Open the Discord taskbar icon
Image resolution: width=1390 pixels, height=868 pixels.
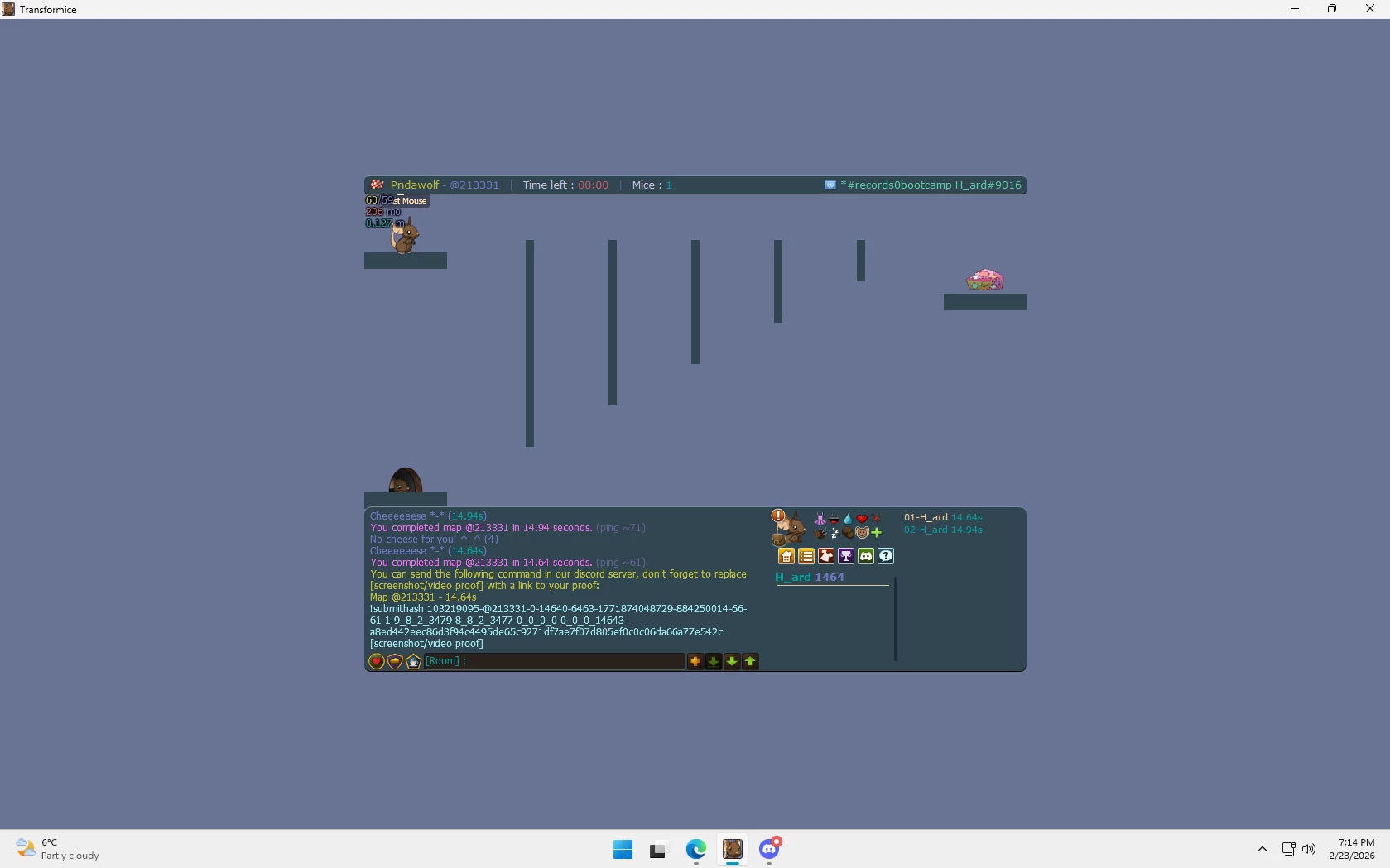(x=769, y=849)
